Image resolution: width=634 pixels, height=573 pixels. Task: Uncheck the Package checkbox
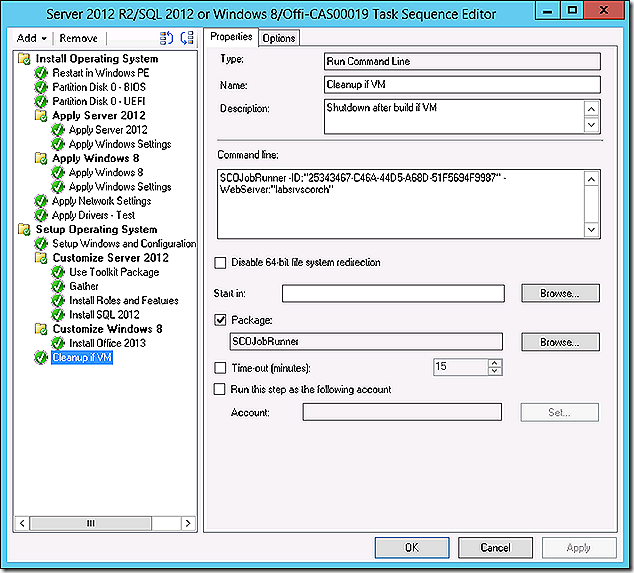pos(220,320)
